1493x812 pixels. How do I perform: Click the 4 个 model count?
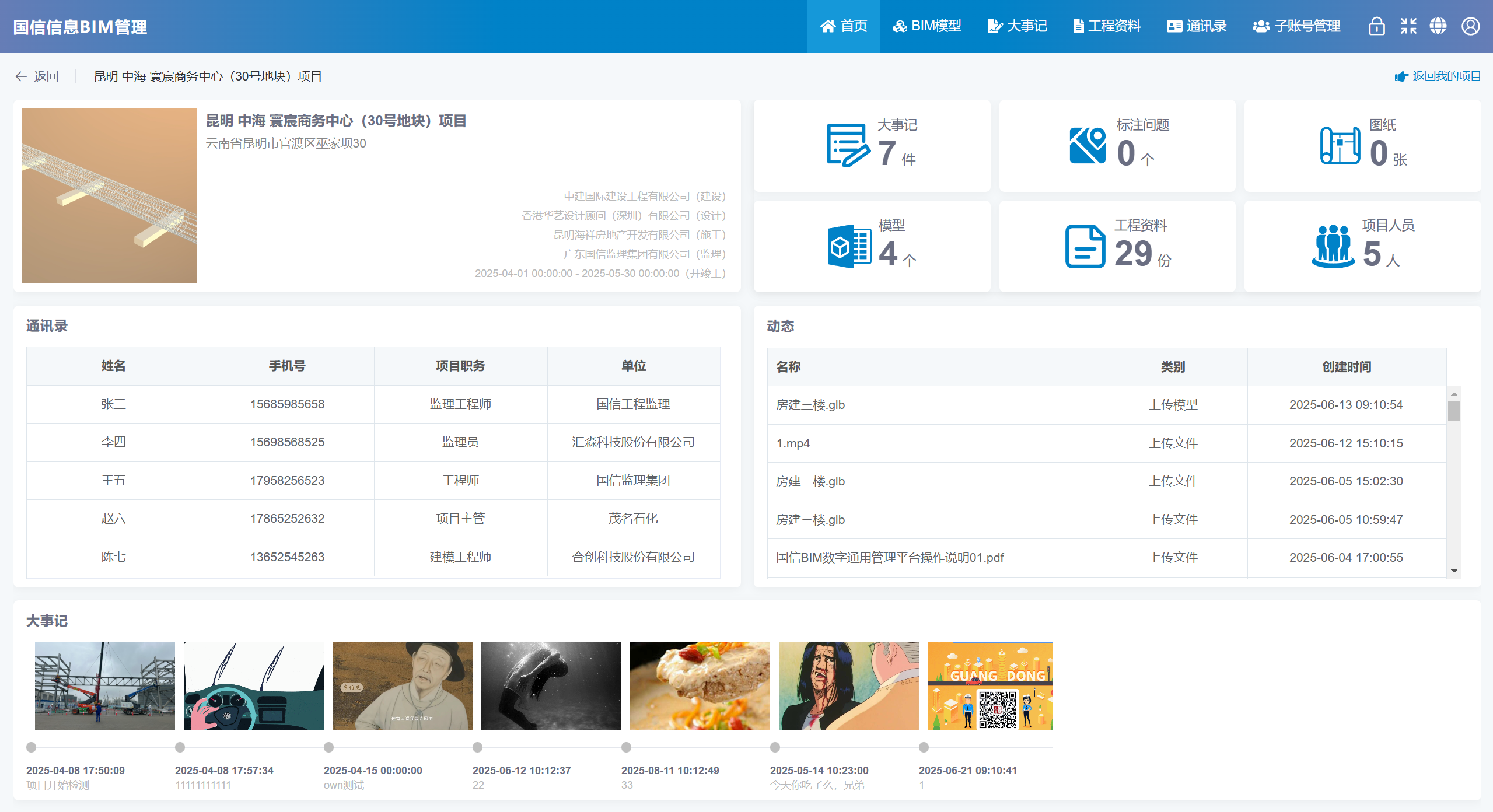pyautogui.click(x=897, y=254)
